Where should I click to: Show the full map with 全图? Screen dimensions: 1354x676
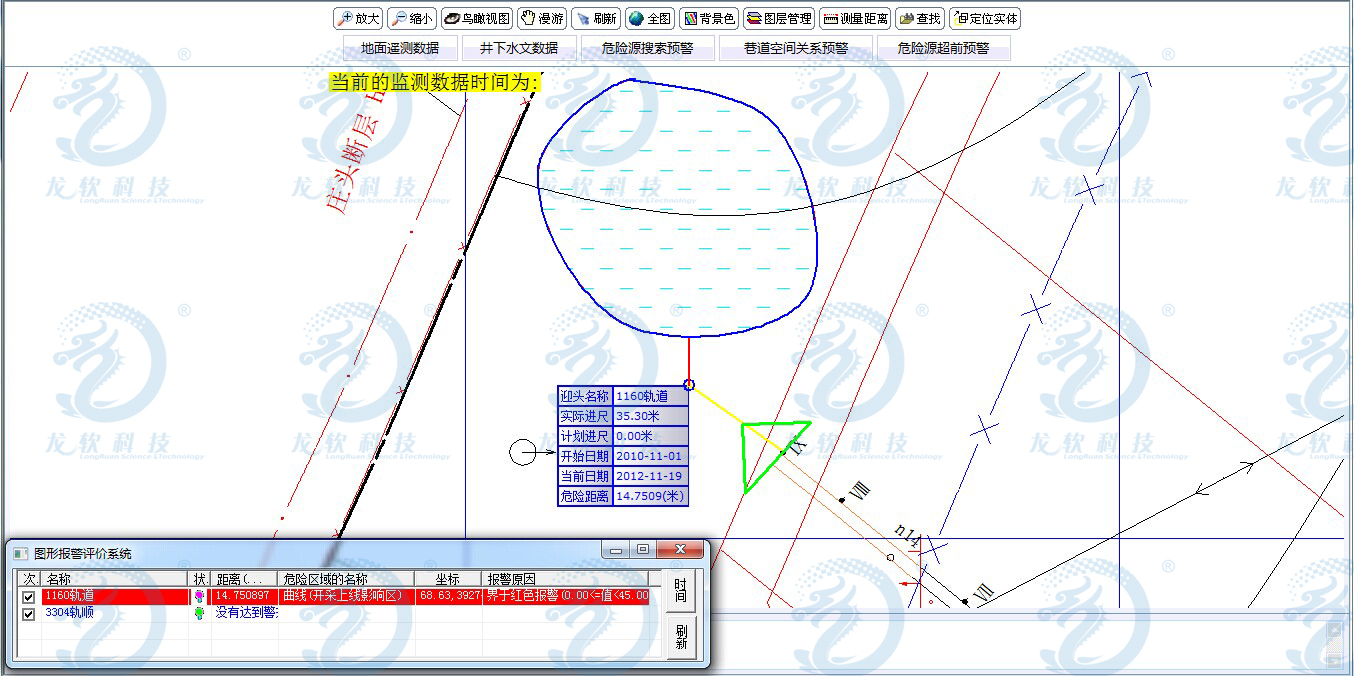649,18
